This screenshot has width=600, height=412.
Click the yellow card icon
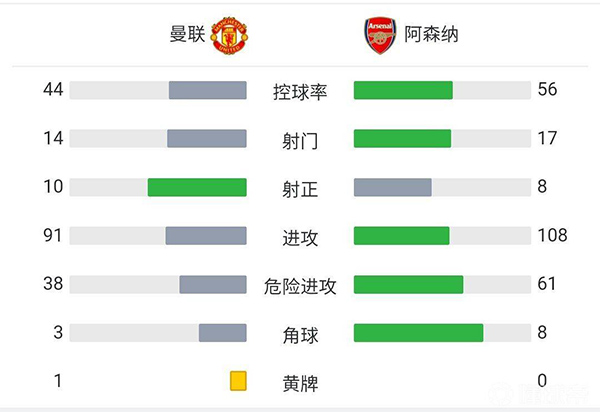(238, 381)
